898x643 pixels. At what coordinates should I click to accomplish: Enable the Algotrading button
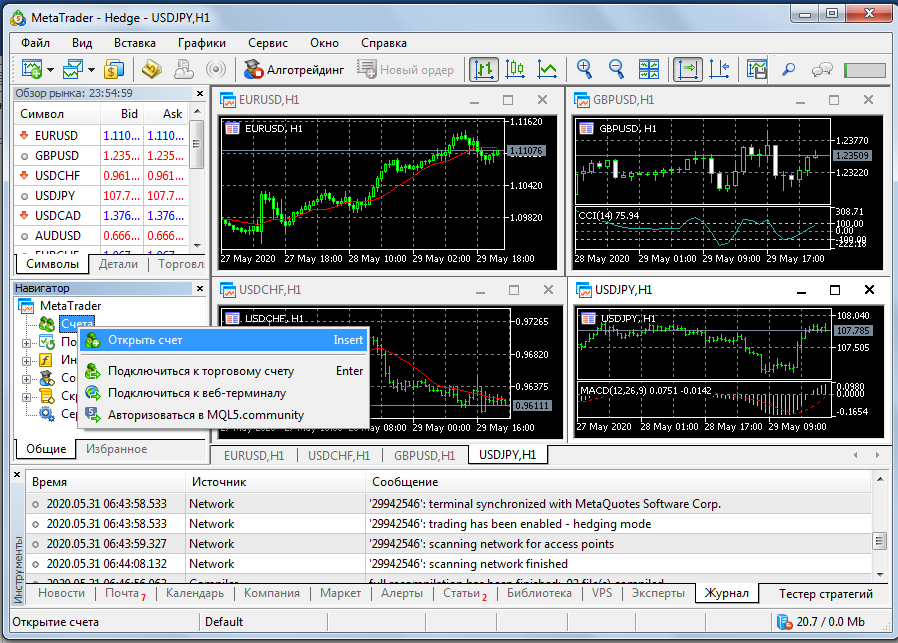click(294, 69)
